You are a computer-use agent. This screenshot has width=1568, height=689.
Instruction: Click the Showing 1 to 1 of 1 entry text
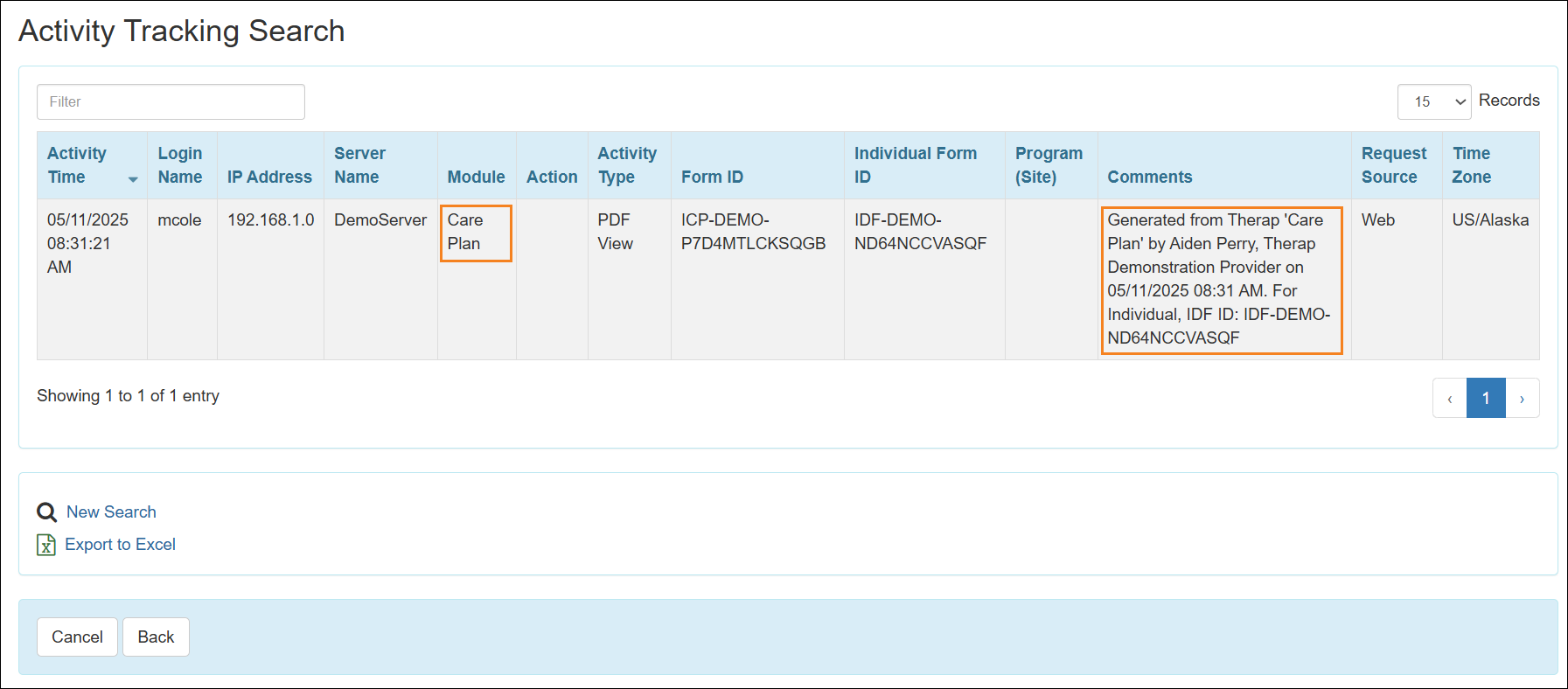tap(128, 396)
